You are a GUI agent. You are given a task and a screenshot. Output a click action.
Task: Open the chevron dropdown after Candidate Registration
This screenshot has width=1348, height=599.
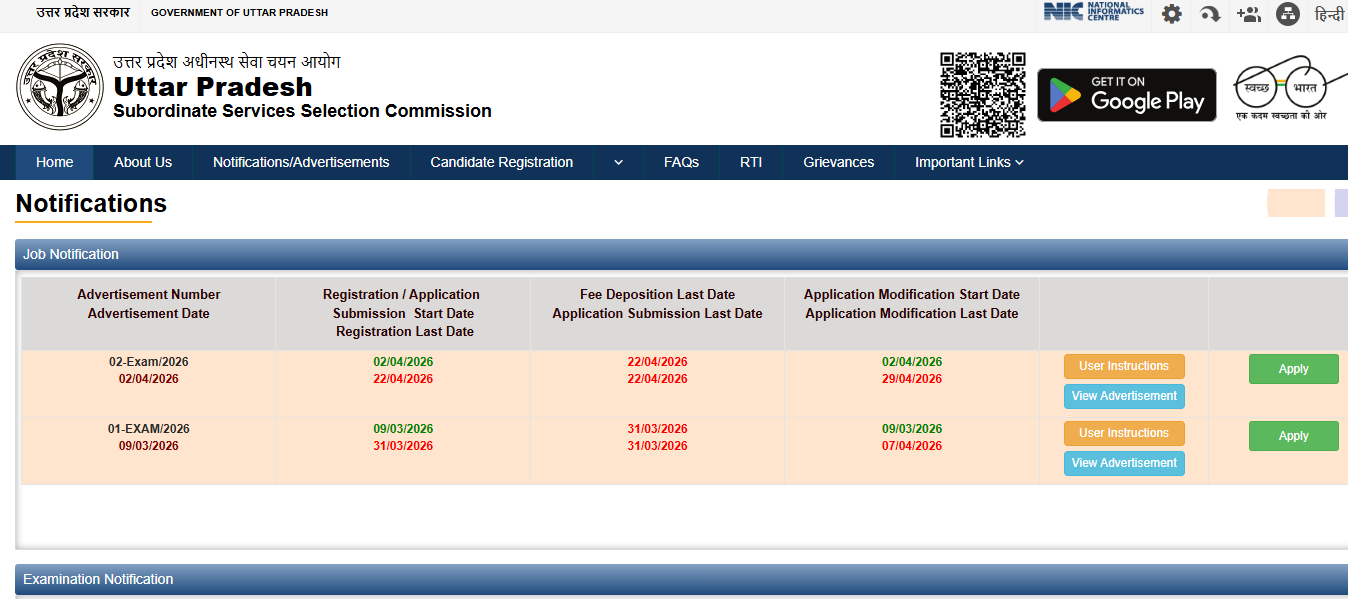(x=618, y=162)
